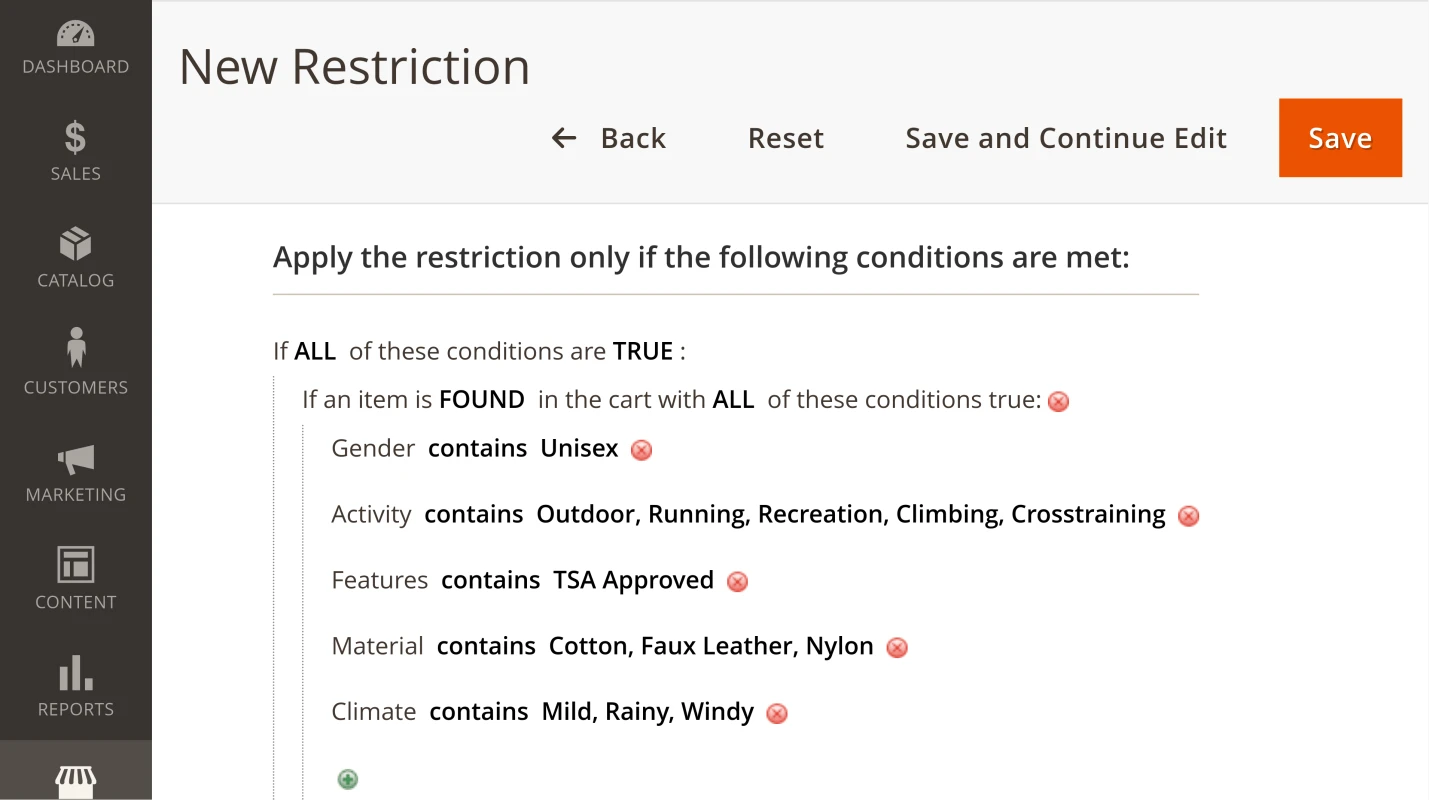
Task: Delete the Material condition row
Action: 897,648
